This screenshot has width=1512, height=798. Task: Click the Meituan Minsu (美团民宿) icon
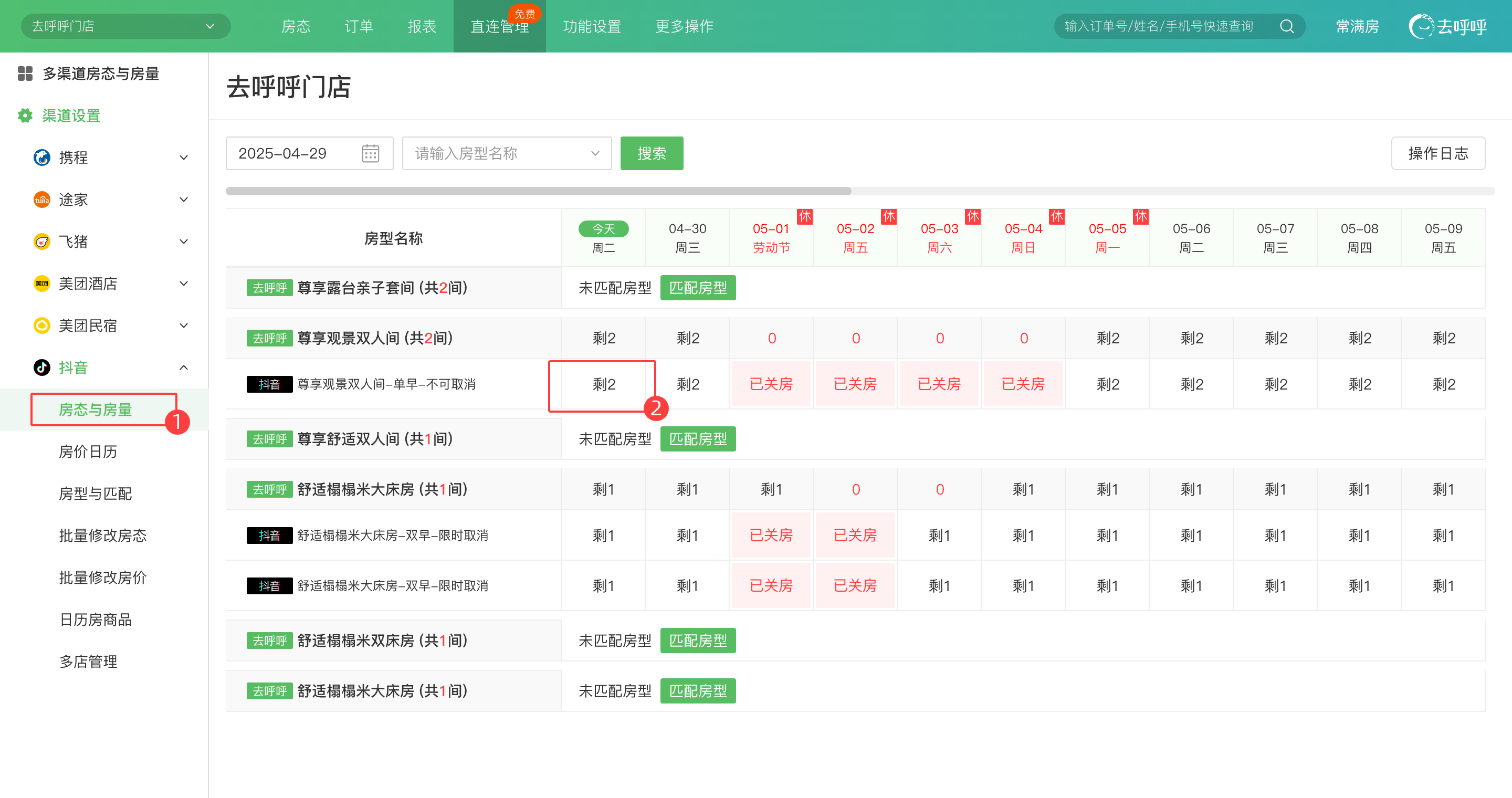tap(41, 325)
